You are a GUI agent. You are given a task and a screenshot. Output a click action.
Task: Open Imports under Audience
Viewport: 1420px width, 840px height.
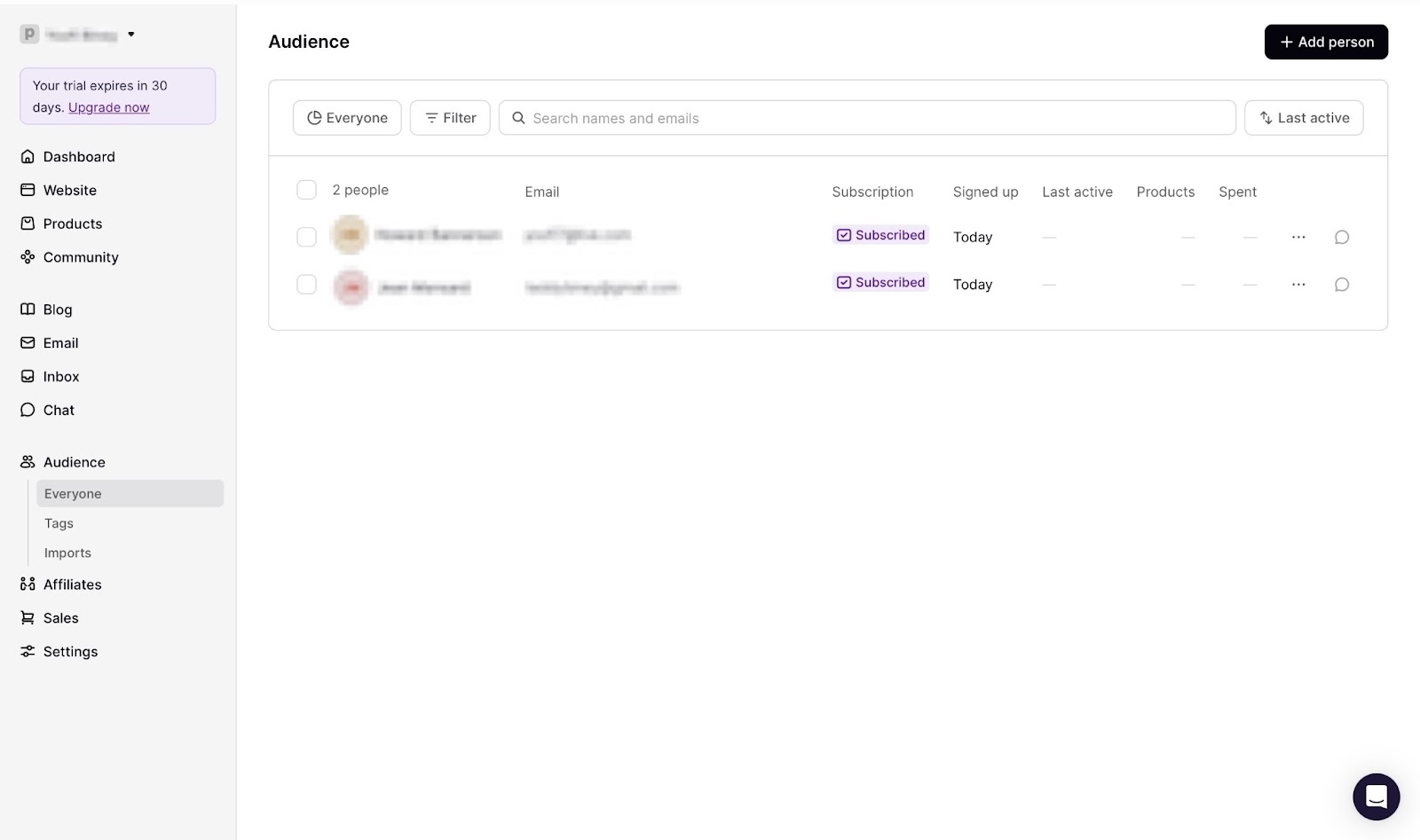coord(67,553)
